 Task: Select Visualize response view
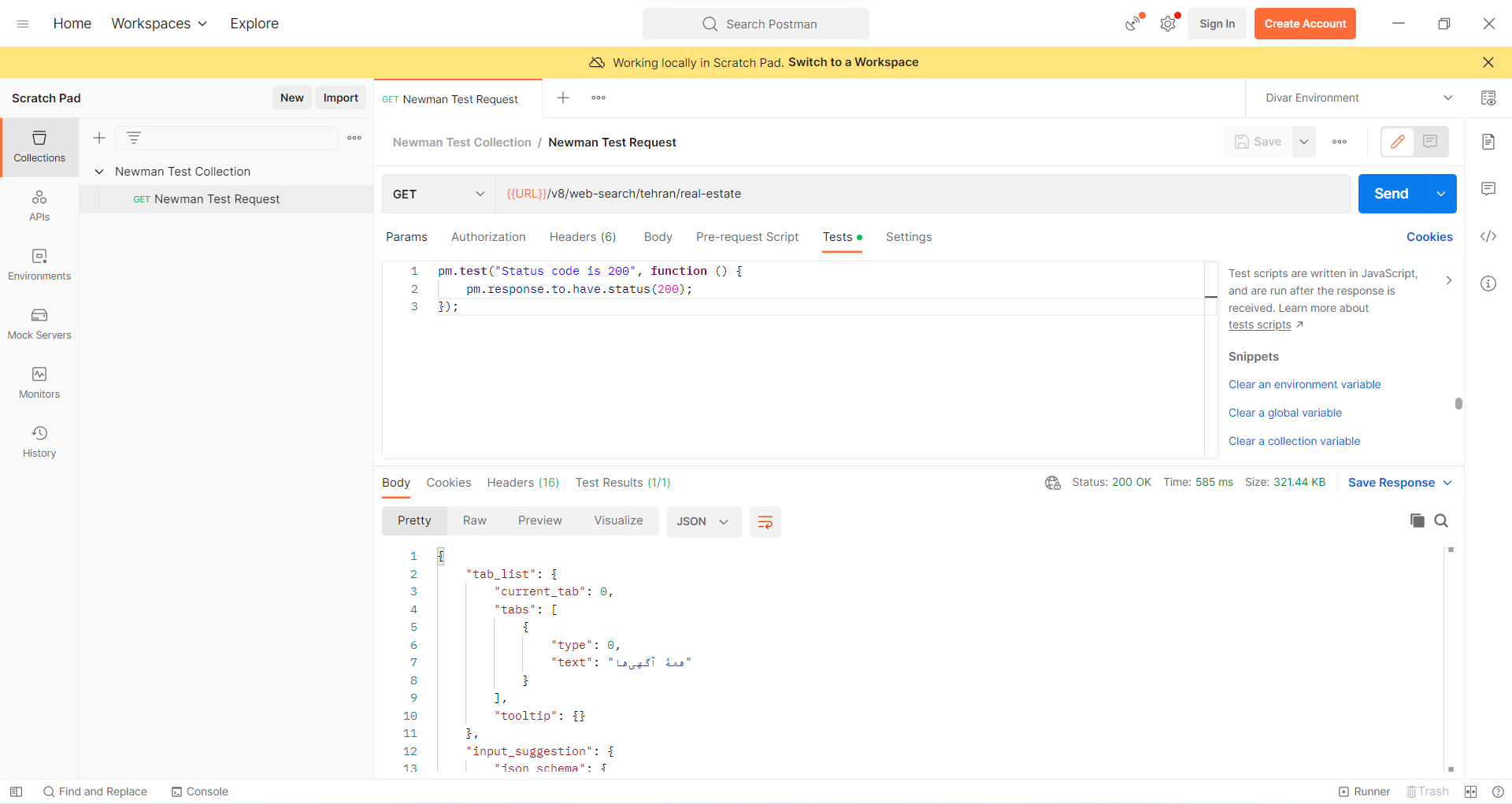pyautogui.click(x=618, y=521)
